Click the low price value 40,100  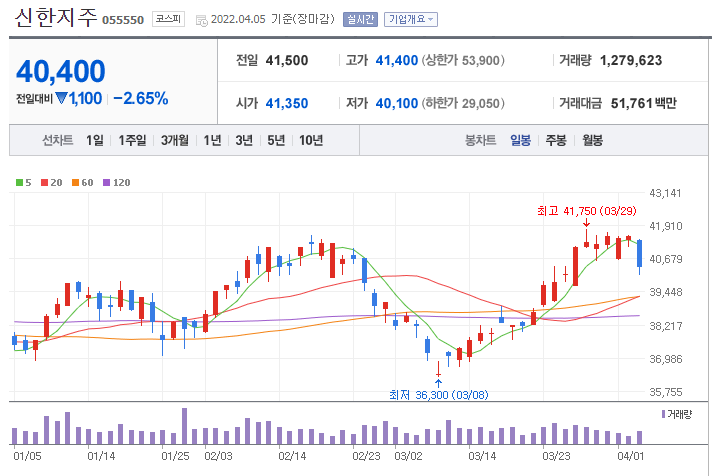(x=397, y=104)
